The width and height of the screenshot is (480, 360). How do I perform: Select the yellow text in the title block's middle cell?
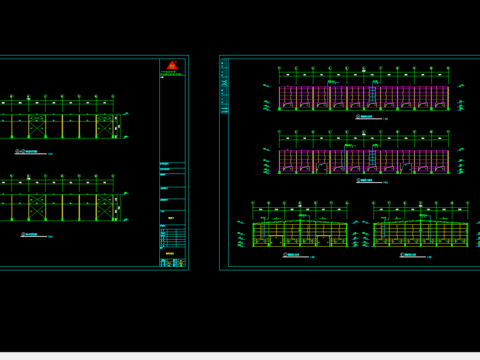[171, 218]
